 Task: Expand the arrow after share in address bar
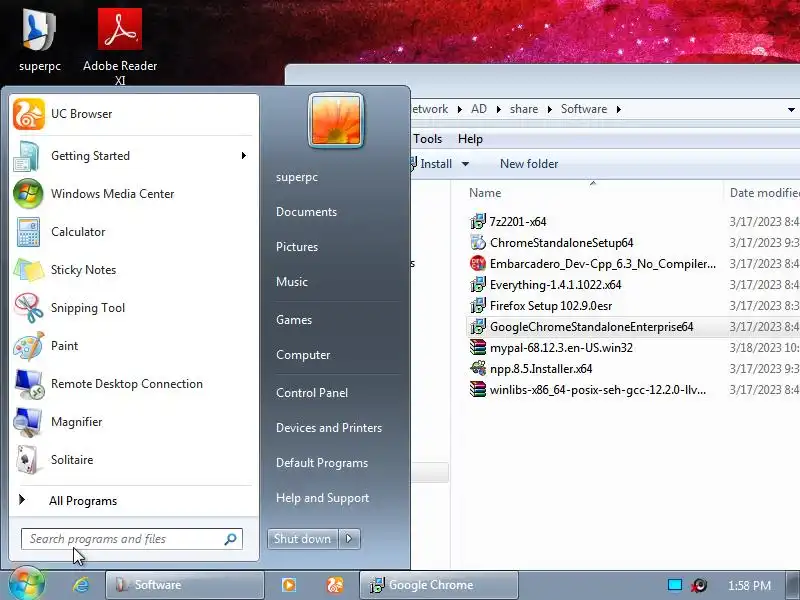point(549,109)
